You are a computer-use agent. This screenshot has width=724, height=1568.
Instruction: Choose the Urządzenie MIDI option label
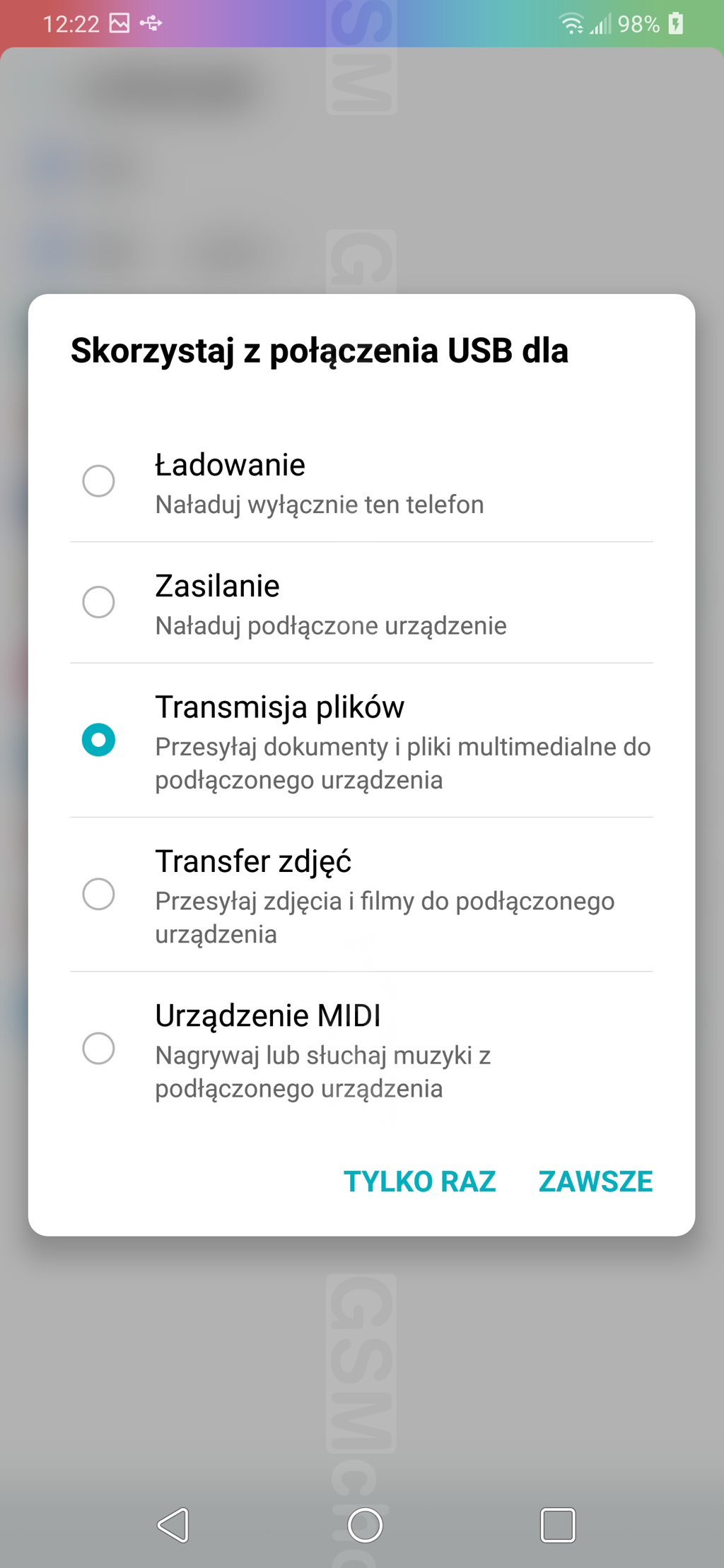pos(268,1015)
